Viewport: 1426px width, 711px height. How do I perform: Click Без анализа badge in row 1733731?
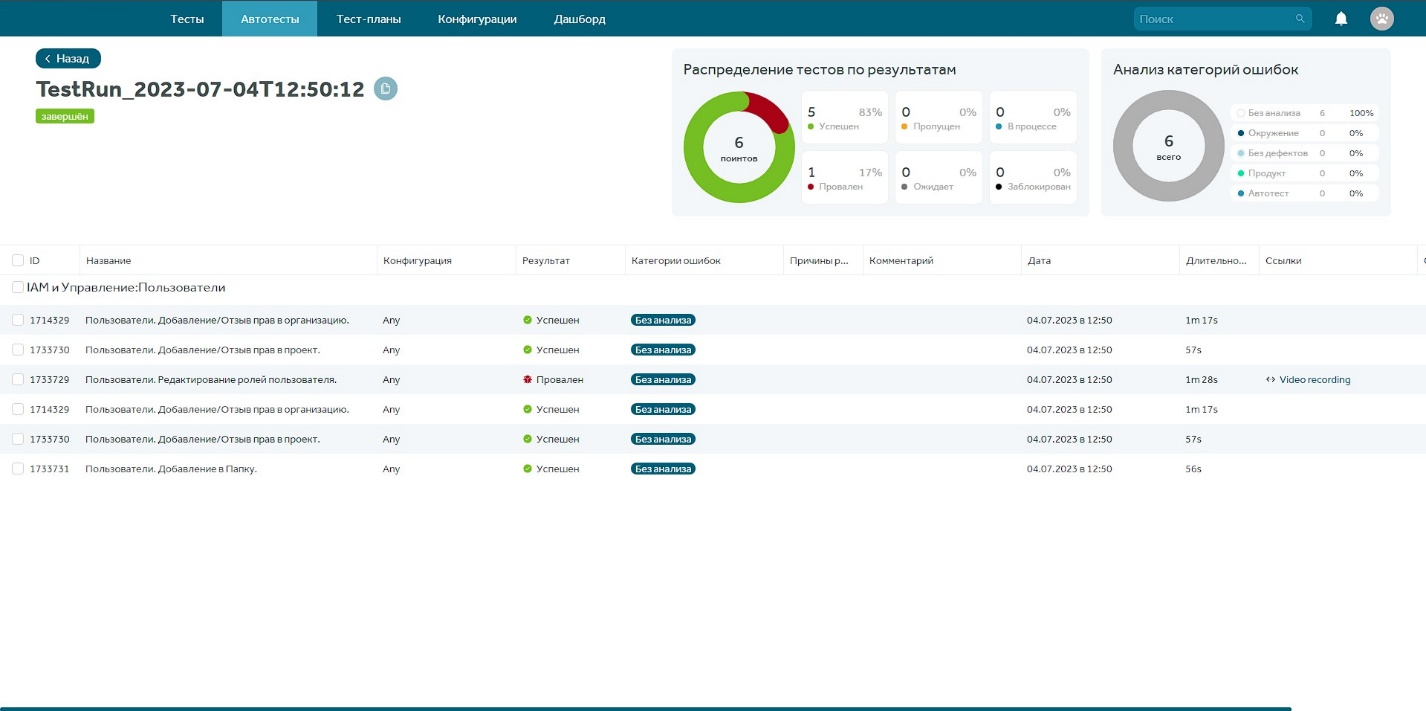tap(663, 469)
